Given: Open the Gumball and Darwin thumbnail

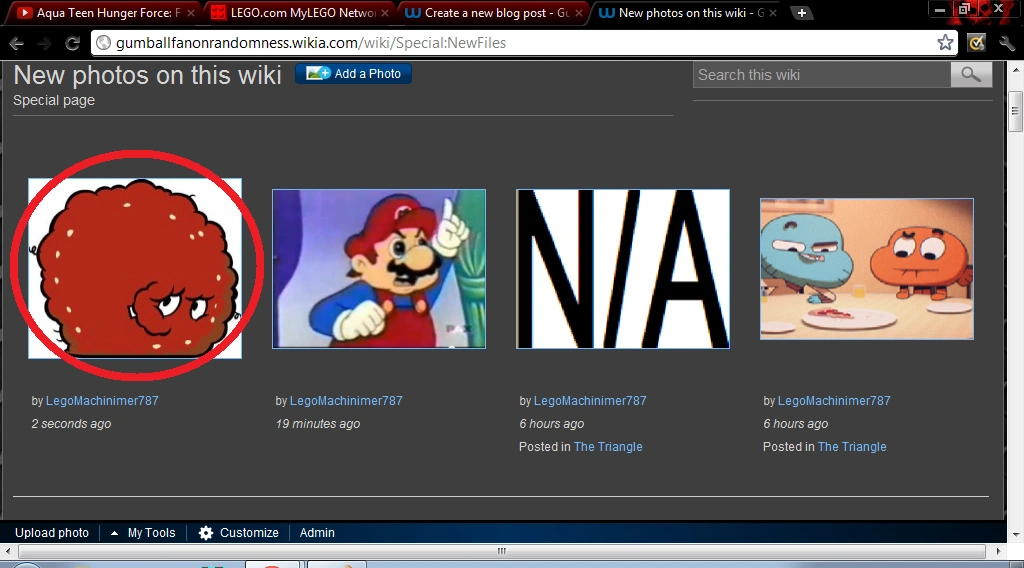Looking at the screenshot, I should click(867, 269).
